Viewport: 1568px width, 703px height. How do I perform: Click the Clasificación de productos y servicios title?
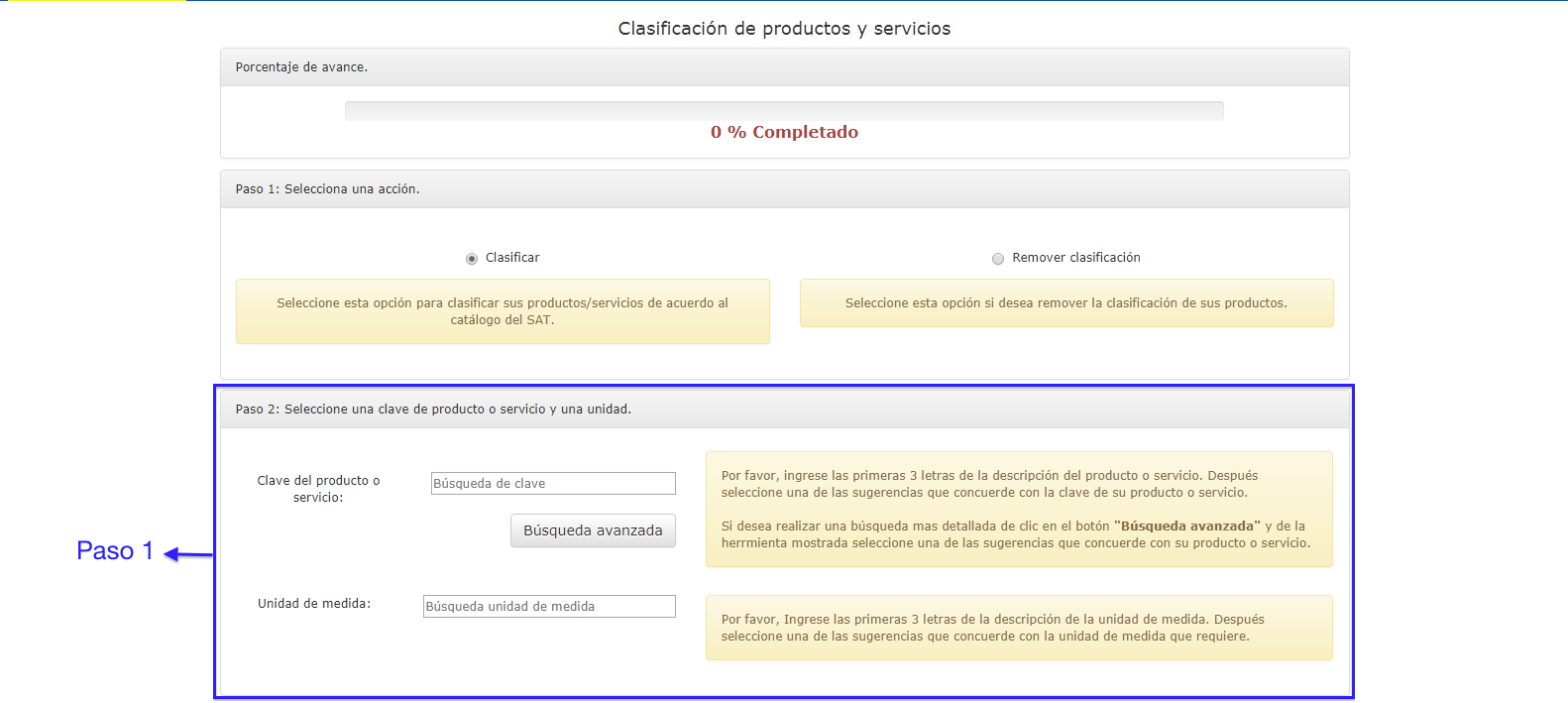[784, 29]
